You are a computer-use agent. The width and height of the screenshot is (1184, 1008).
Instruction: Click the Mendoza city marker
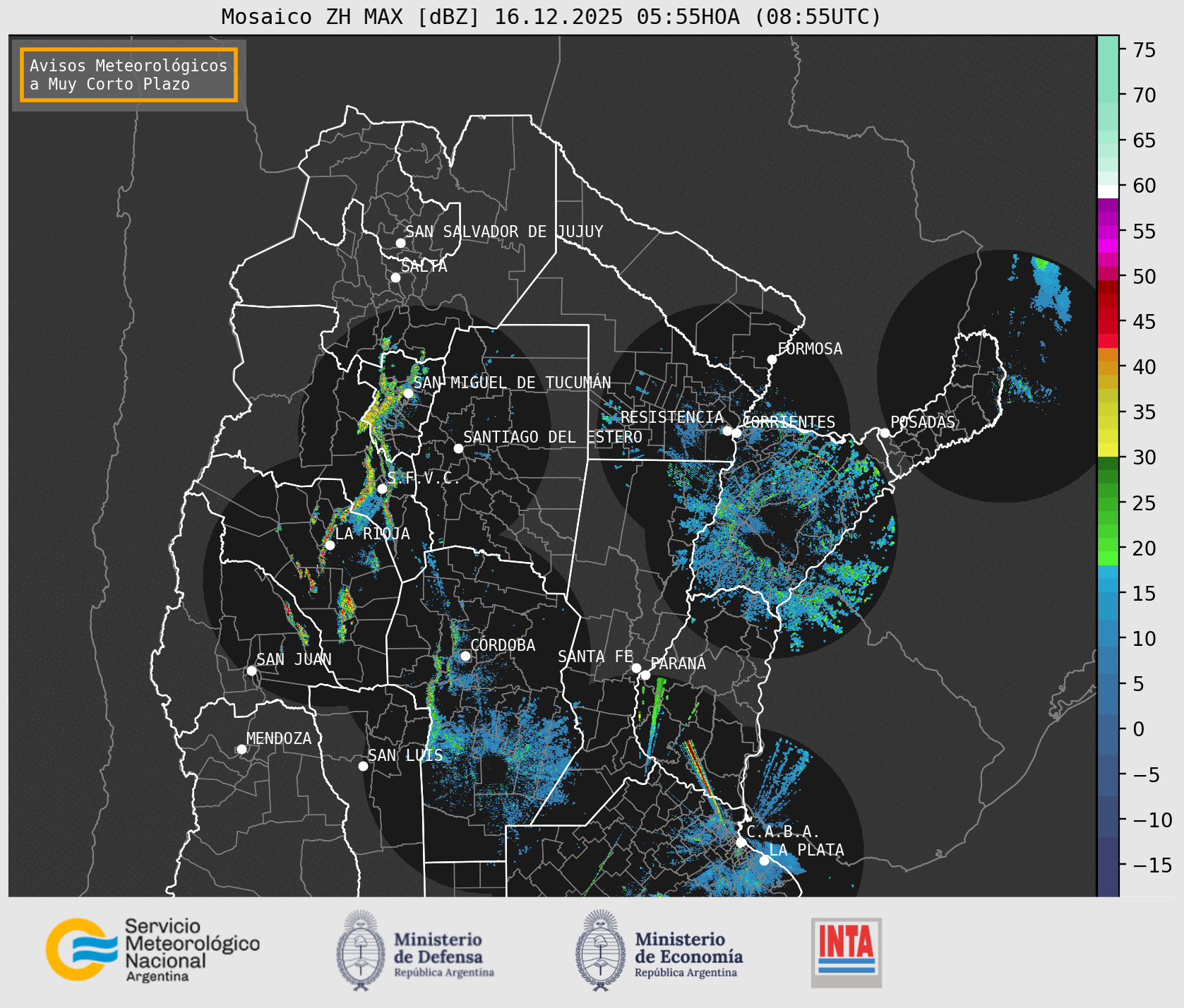pyautogui.click(x=241, y=749)
